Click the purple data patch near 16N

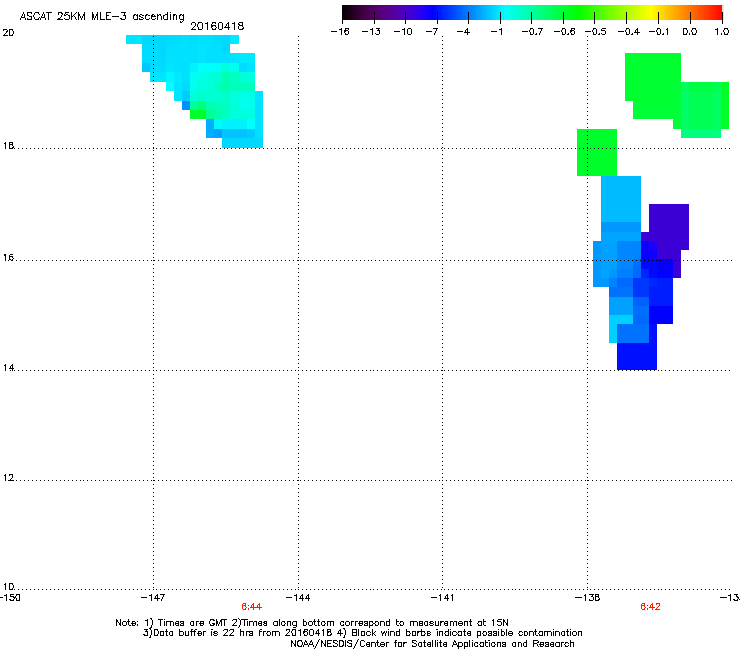pyautogui.click(x=669, y=227)
